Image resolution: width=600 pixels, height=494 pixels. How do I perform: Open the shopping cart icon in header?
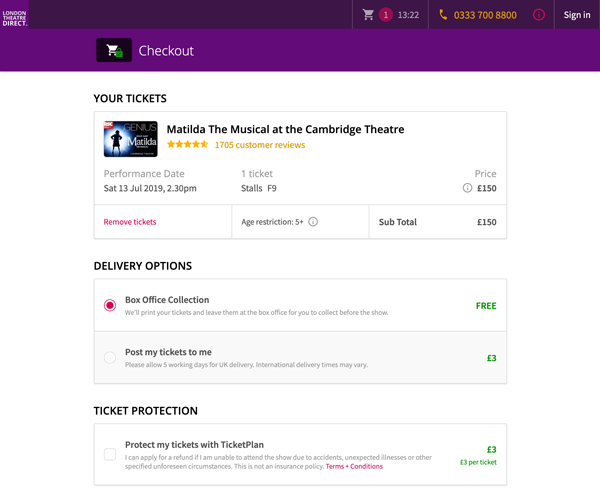coord(368,15)
